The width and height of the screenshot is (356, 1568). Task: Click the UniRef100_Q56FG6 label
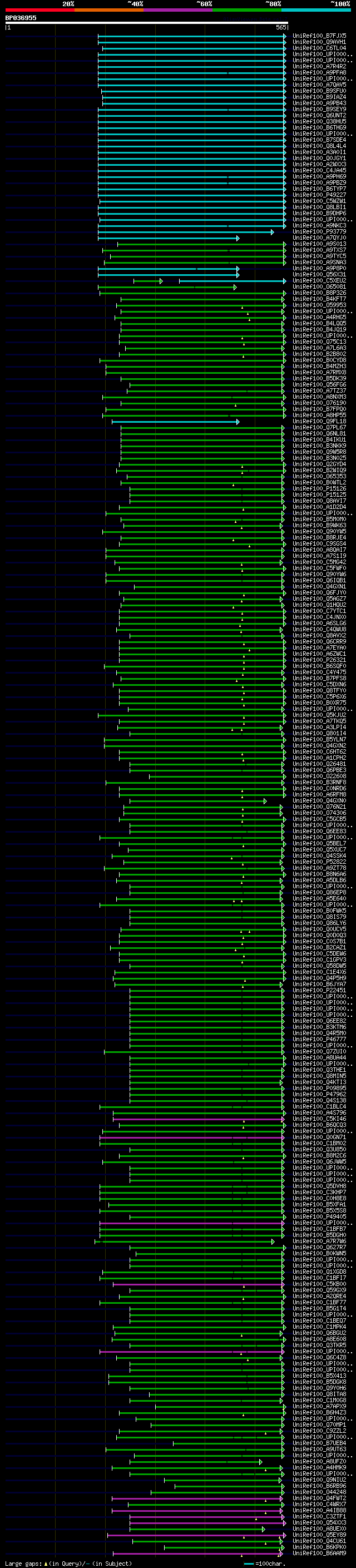pos(319,385)
